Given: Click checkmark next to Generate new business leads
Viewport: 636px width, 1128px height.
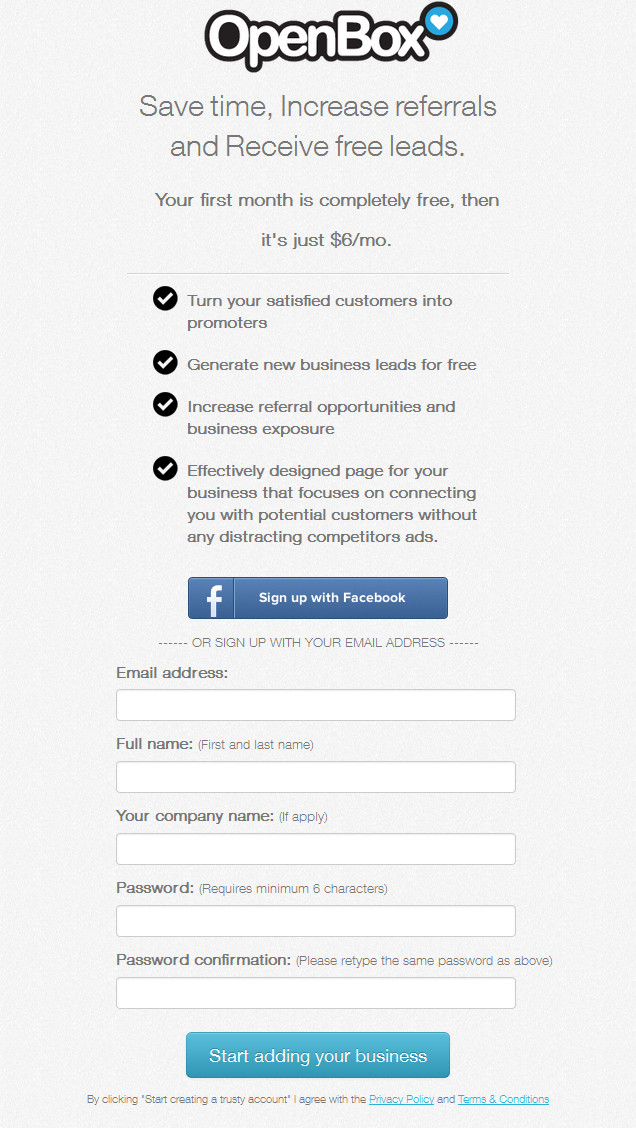Looking at the screenshot, I should coord(165,362).
